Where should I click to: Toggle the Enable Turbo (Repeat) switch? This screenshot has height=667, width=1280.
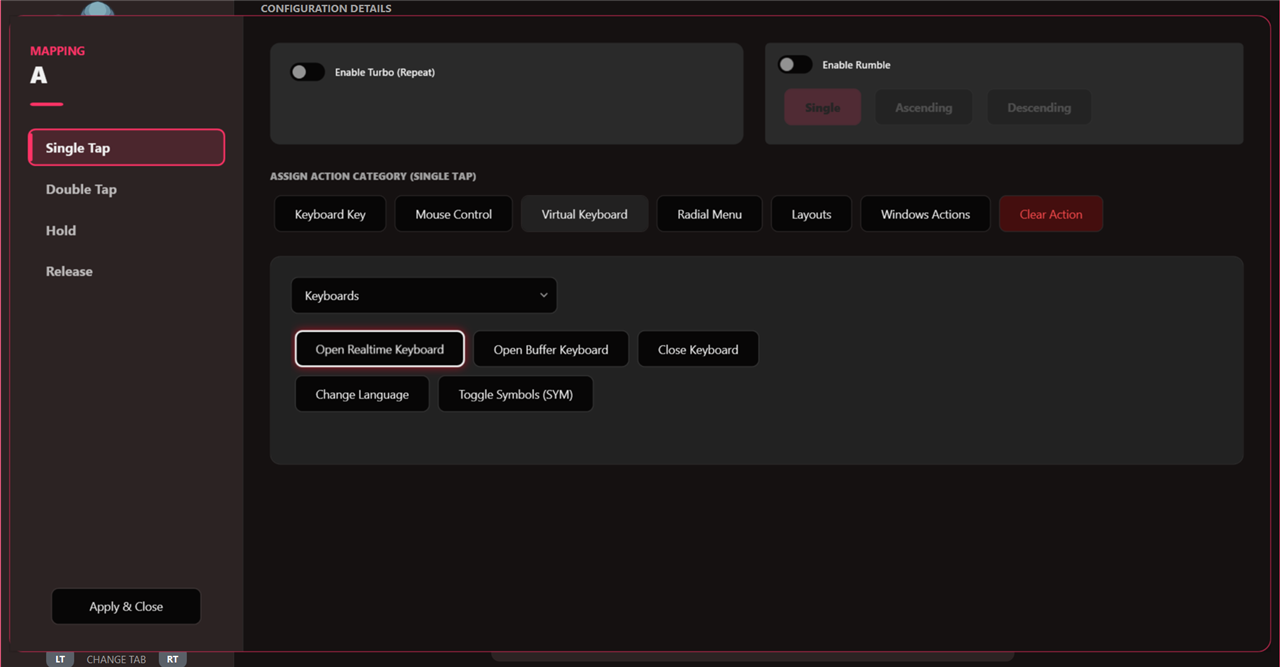307,72
